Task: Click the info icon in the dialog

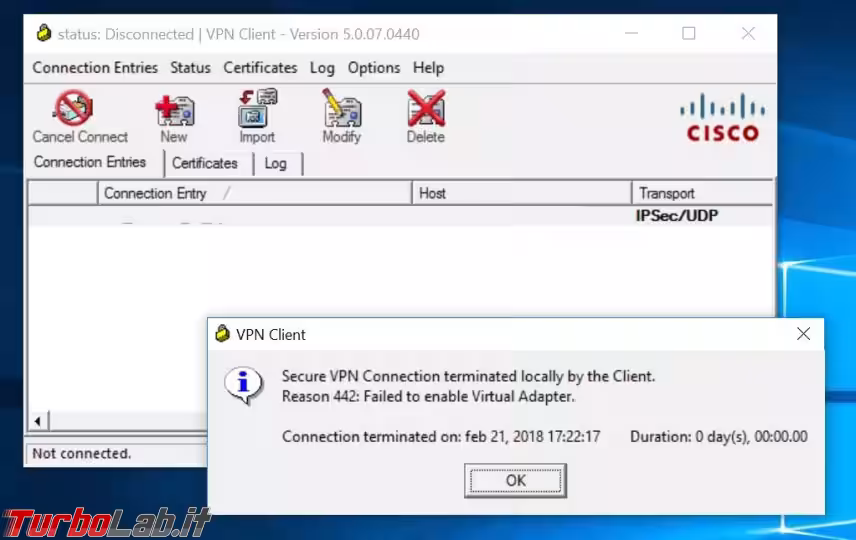Action: pos(243,384)
